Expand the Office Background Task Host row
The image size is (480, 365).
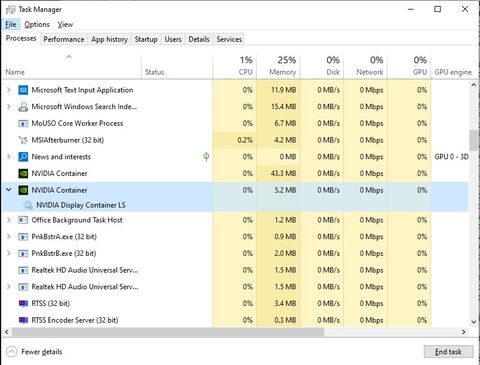tap(9, 220)
